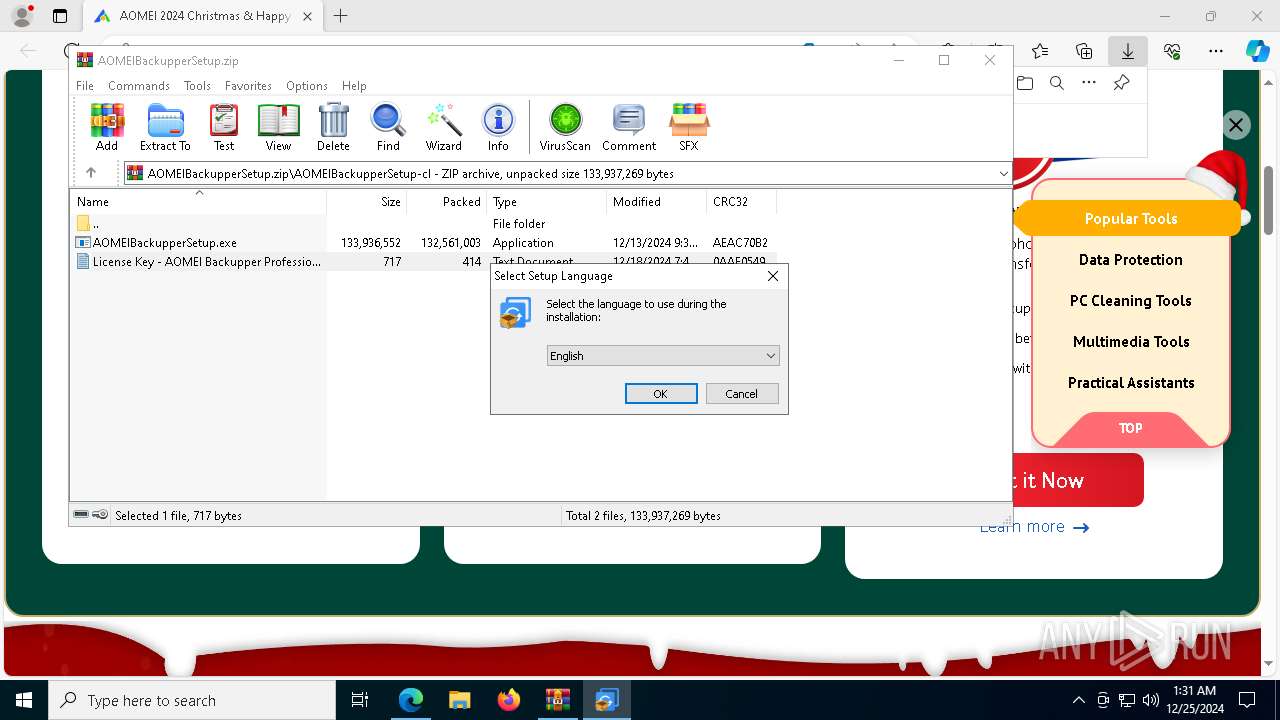Click the TOP button on widget
1280x720 pixels.
(1130, 428)
